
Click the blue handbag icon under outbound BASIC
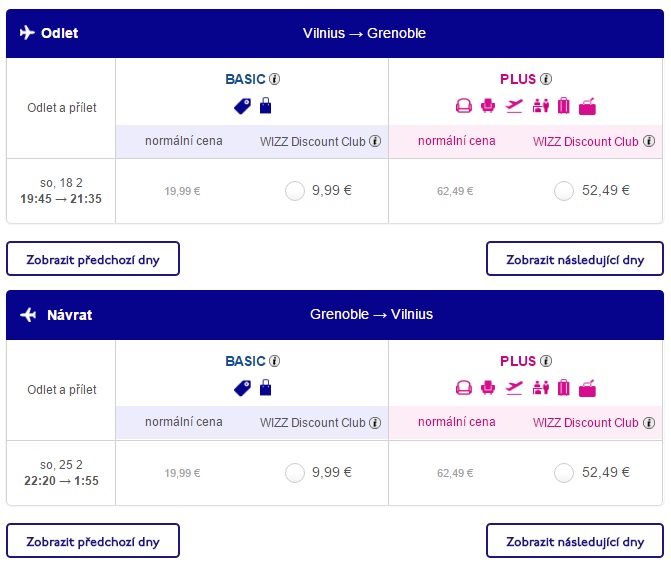click(266, 105)
